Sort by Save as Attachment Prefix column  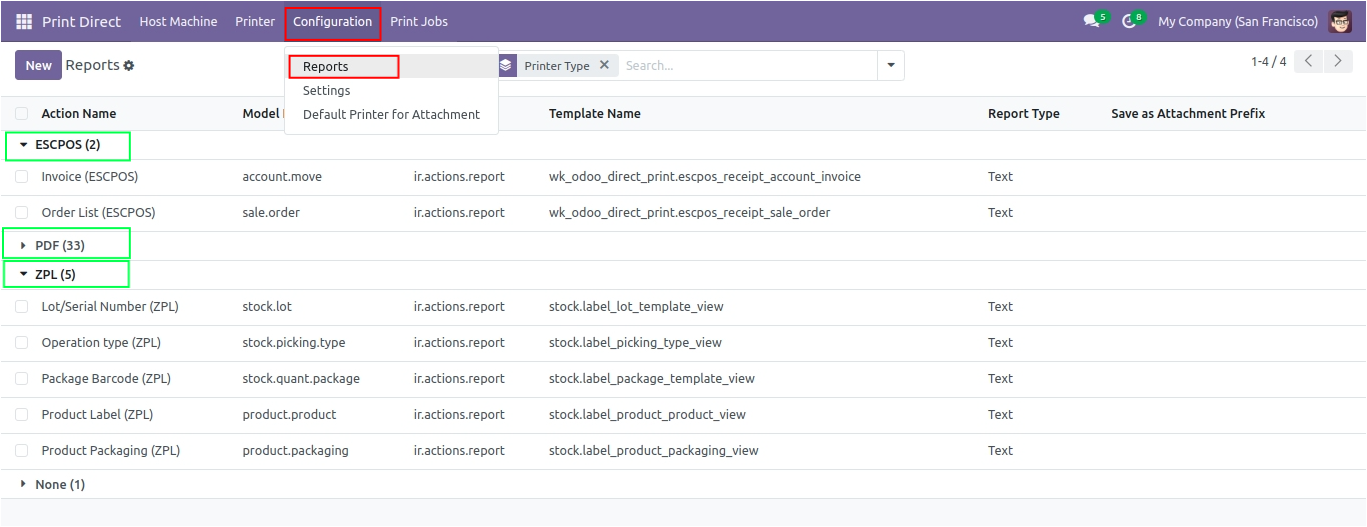point(1188,114)
